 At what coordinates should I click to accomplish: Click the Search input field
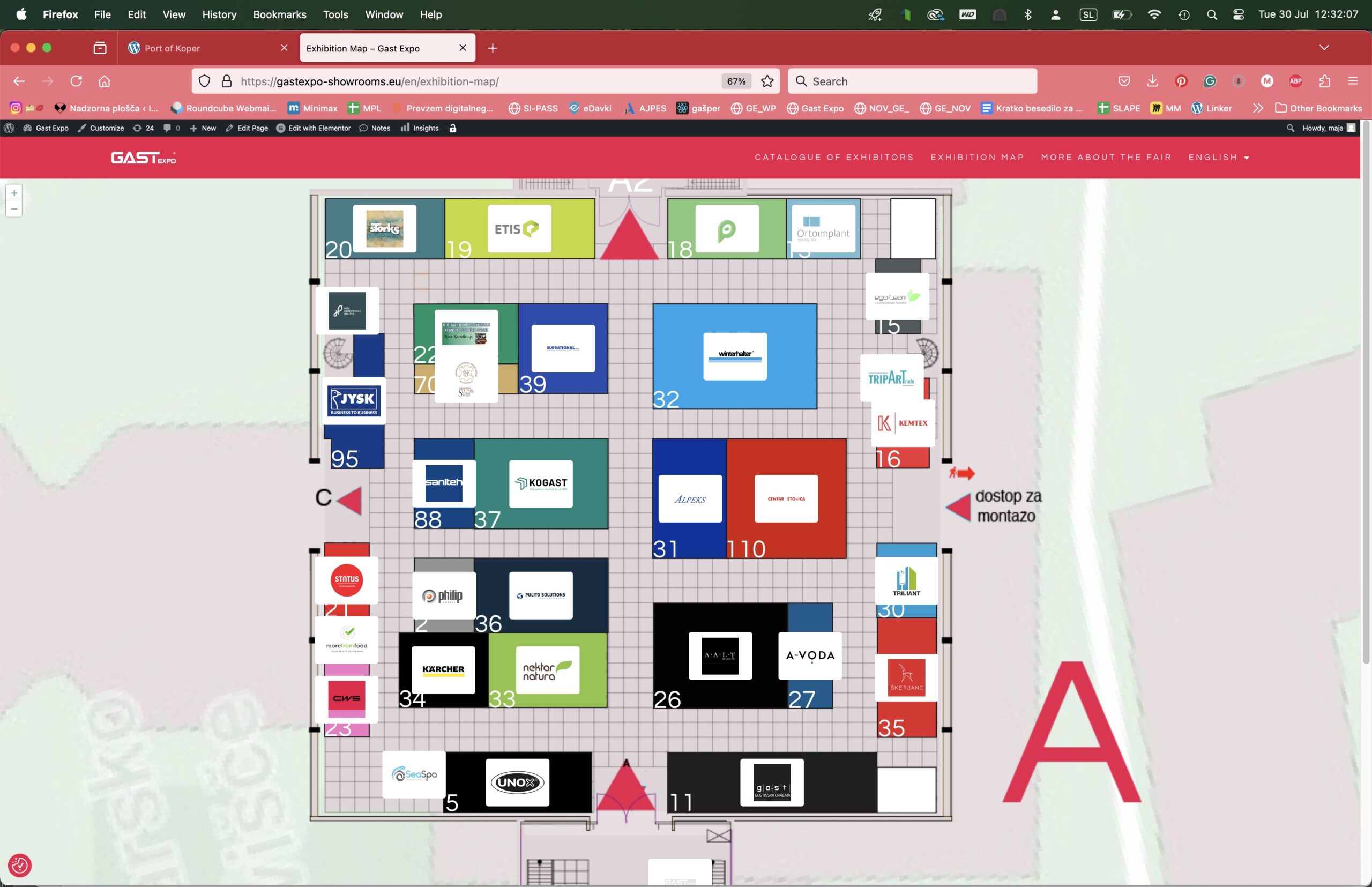tap(912, 81)
